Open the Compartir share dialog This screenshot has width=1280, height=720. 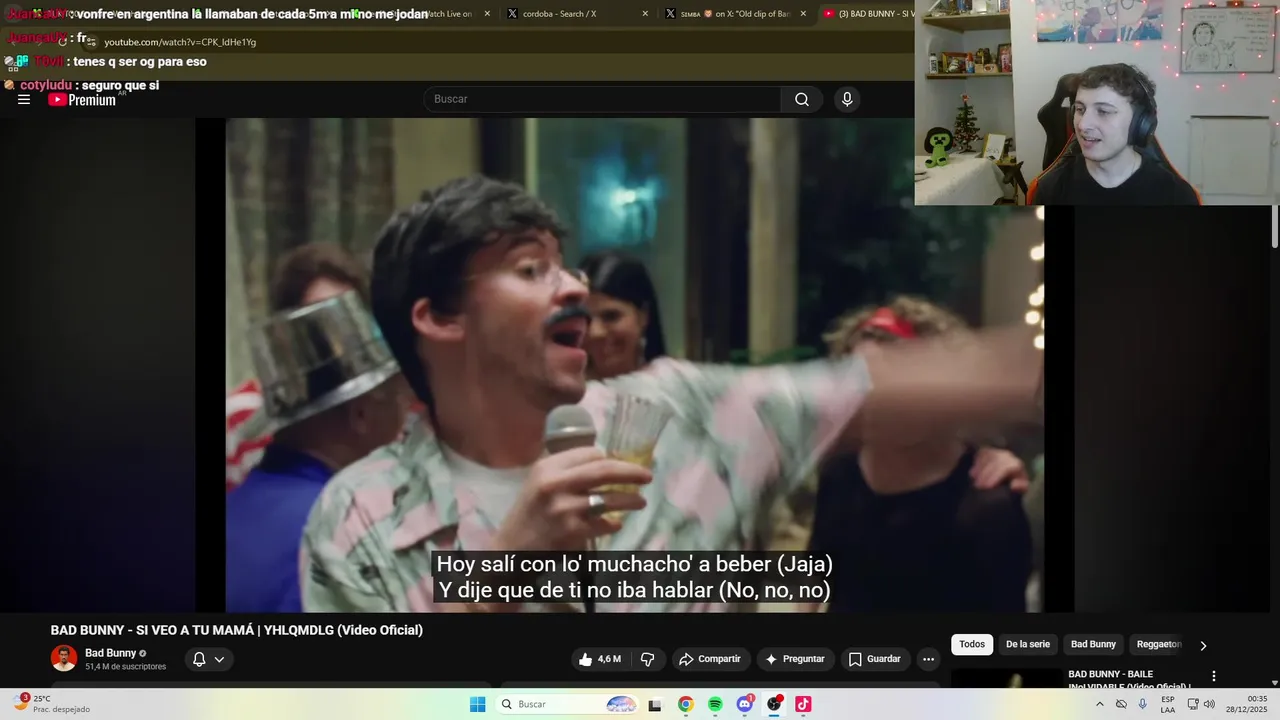click(709, 659)
